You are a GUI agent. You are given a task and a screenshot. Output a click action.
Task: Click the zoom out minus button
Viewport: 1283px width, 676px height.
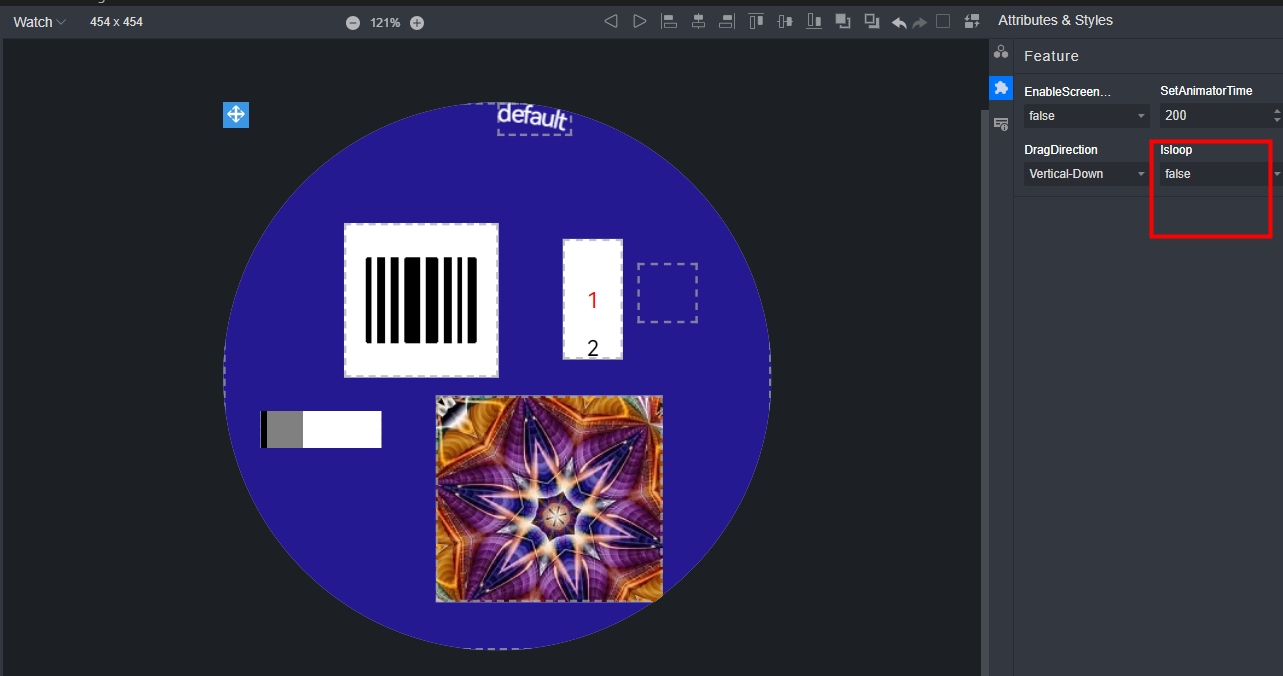(353, 23)
